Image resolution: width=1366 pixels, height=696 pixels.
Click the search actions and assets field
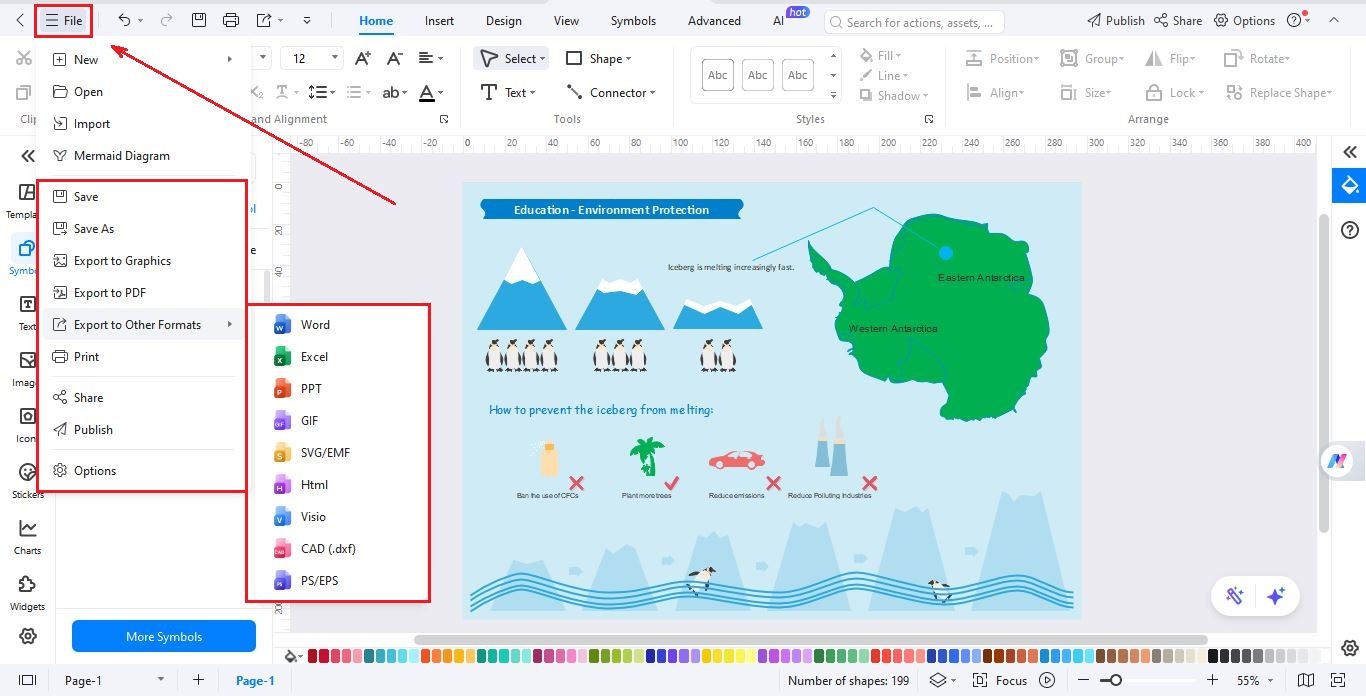(913, 20)
